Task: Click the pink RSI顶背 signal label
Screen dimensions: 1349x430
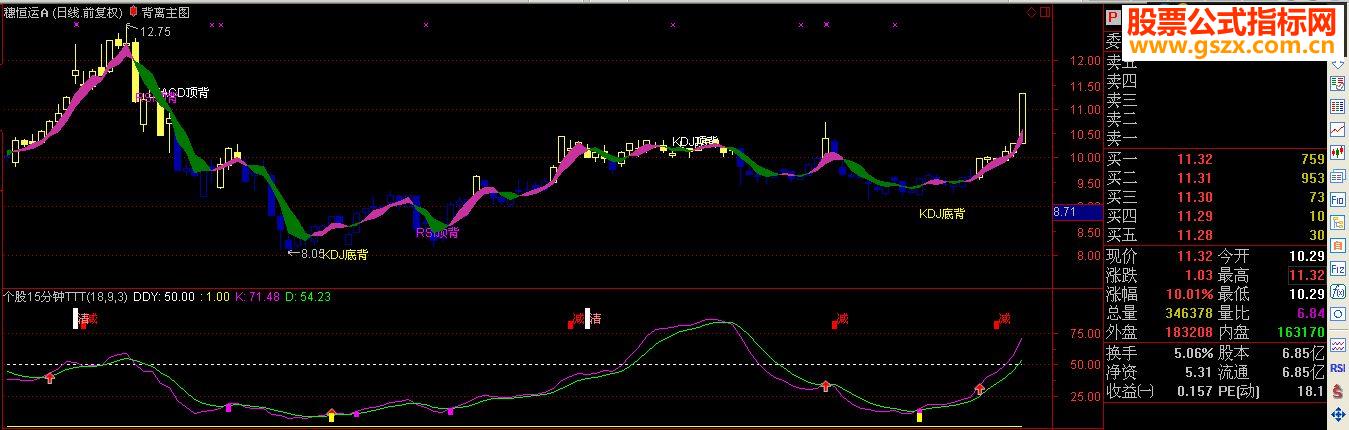Action: point(438,233)
